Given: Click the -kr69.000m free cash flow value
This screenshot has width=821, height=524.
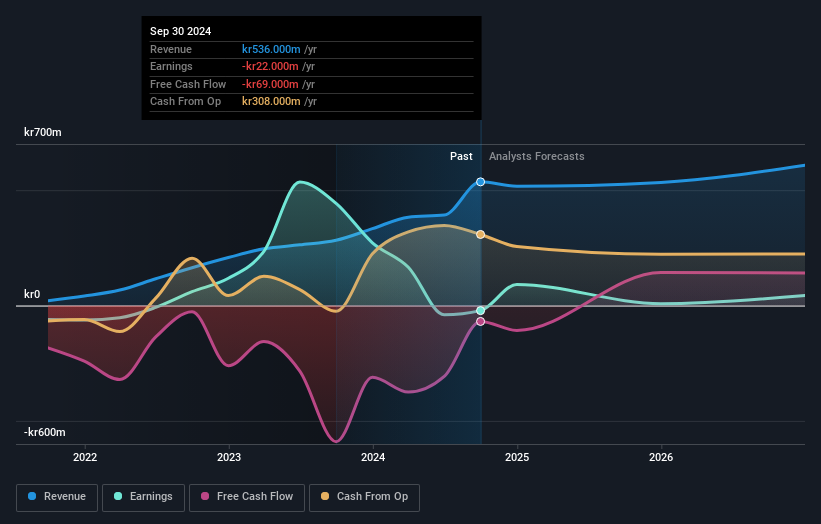Looking at the screenshot, I should click(270, 84).
